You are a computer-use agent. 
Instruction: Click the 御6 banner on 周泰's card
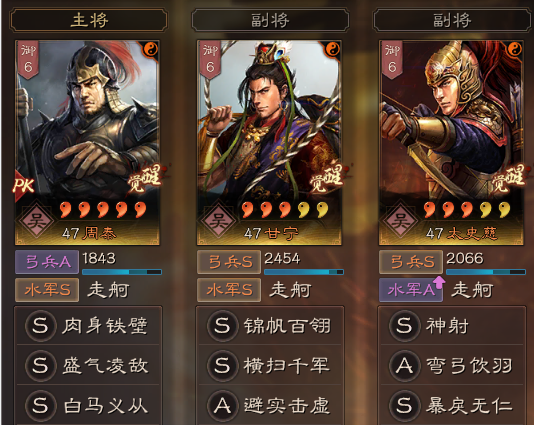[x=28, y=60]
